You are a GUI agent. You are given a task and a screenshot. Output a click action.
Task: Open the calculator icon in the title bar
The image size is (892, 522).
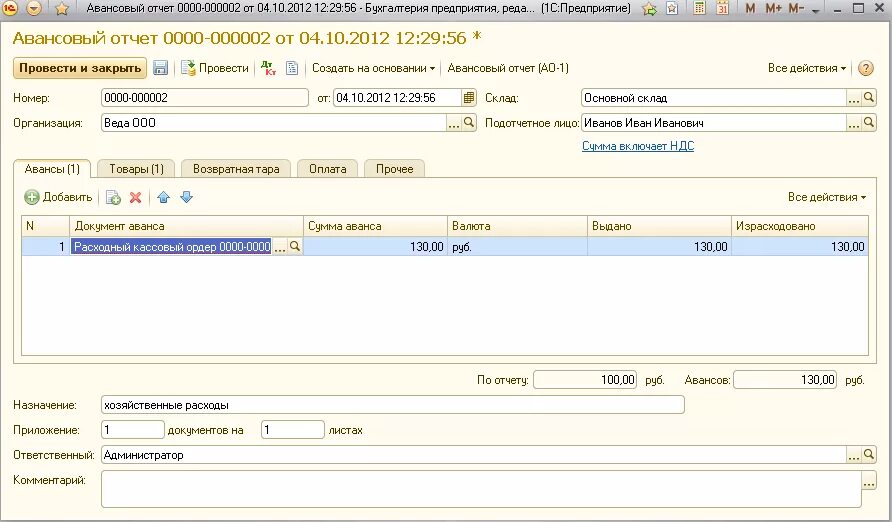click(700, 8)
